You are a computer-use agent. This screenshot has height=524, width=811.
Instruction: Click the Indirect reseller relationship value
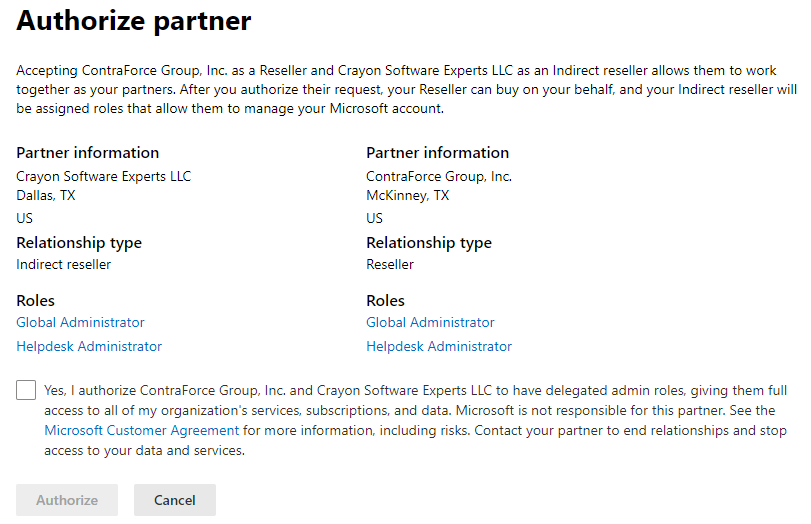point(64,264)
